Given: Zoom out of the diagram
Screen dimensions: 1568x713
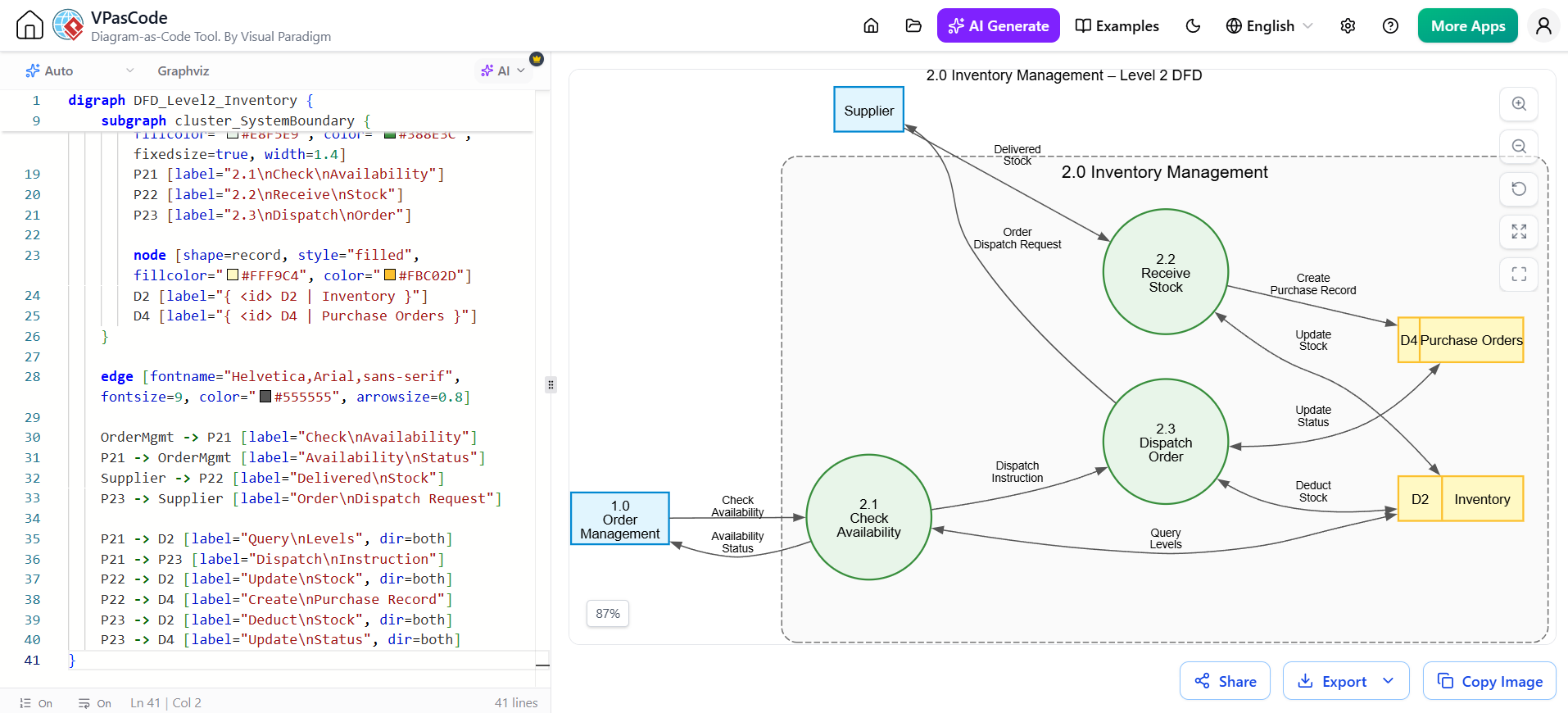Looking at the screenshot, I should click(1519, 147).
